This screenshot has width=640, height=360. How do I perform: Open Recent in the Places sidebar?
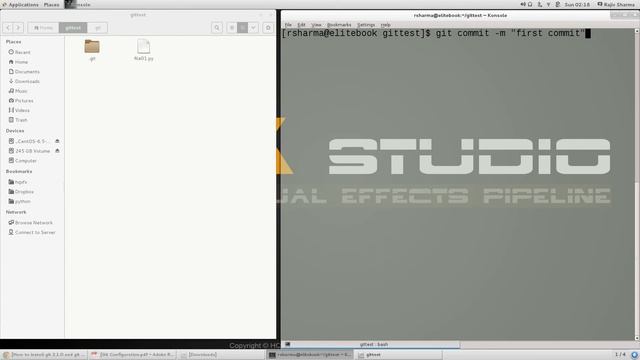(x=20, y=52)
